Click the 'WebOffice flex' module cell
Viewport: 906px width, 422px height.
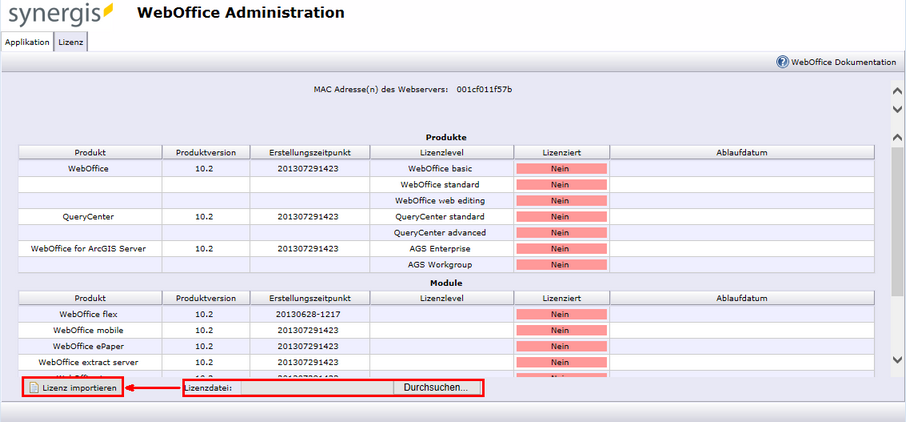coord(90,314)
